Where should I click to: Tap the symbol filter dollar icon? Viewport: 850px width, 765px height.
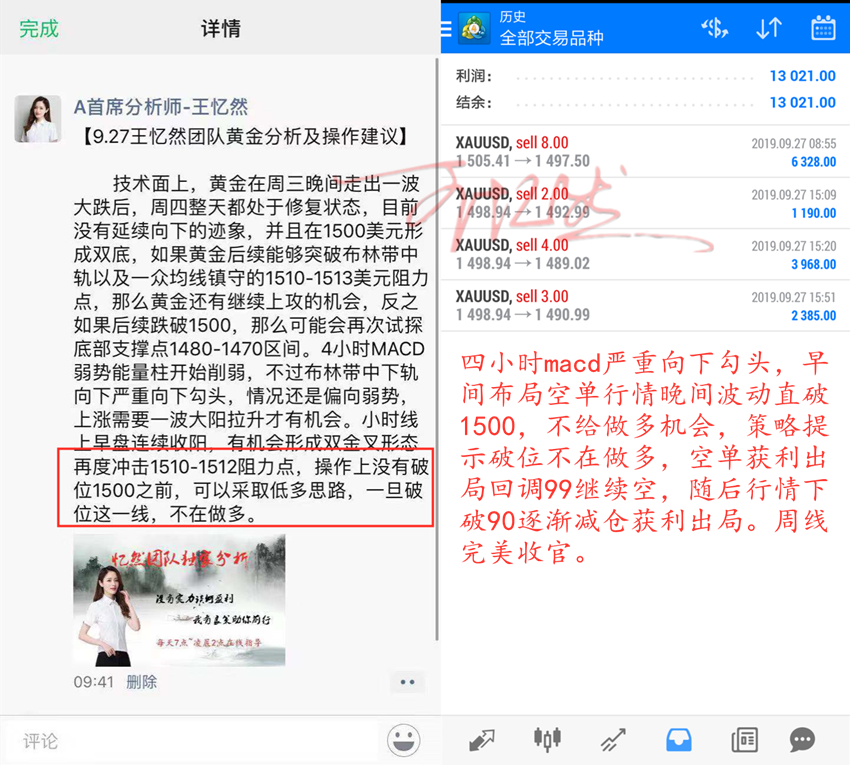point(714,28)
